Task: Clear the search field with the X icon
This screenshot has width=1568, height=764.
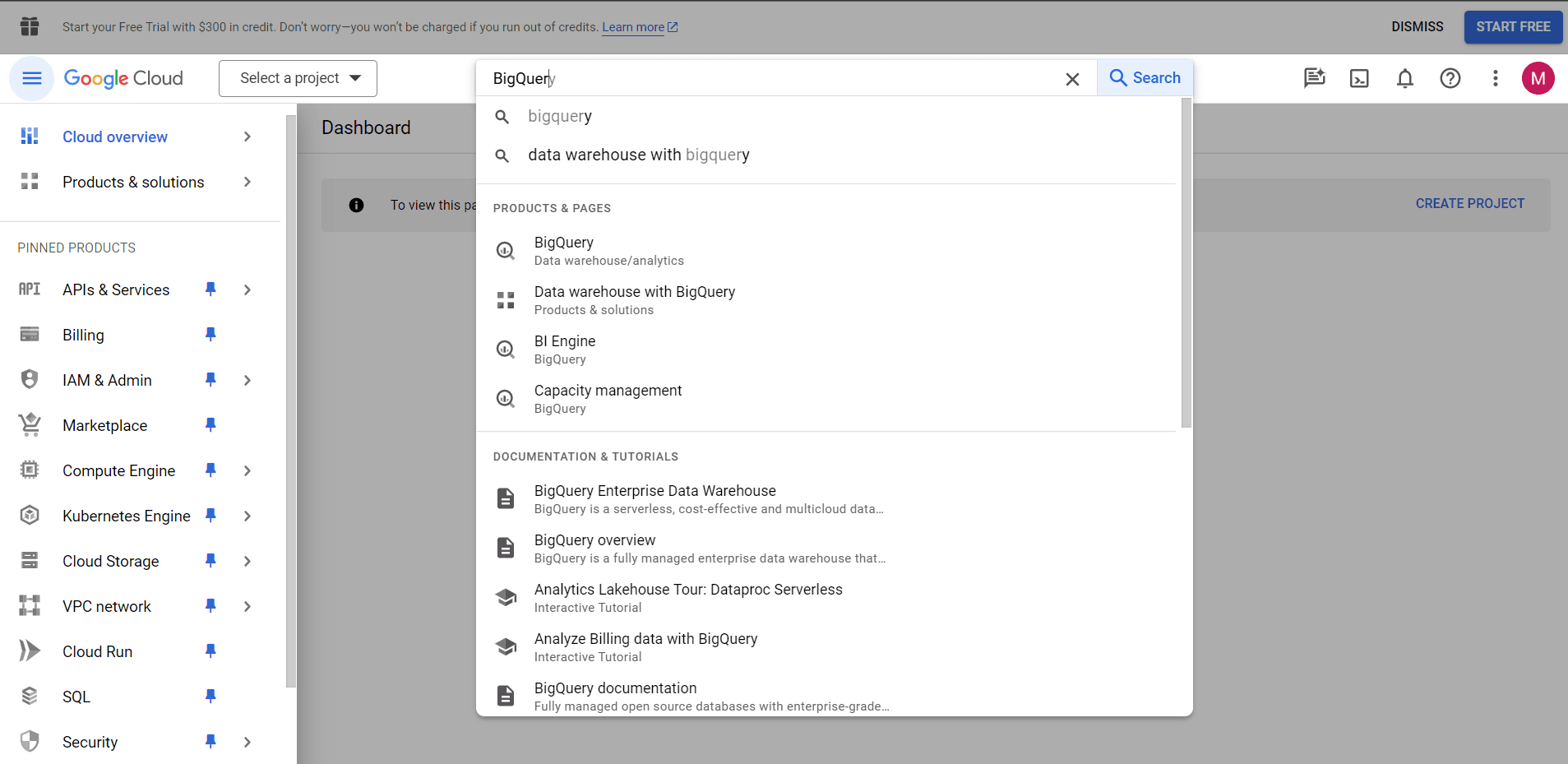Action: tap(1072, 79)
